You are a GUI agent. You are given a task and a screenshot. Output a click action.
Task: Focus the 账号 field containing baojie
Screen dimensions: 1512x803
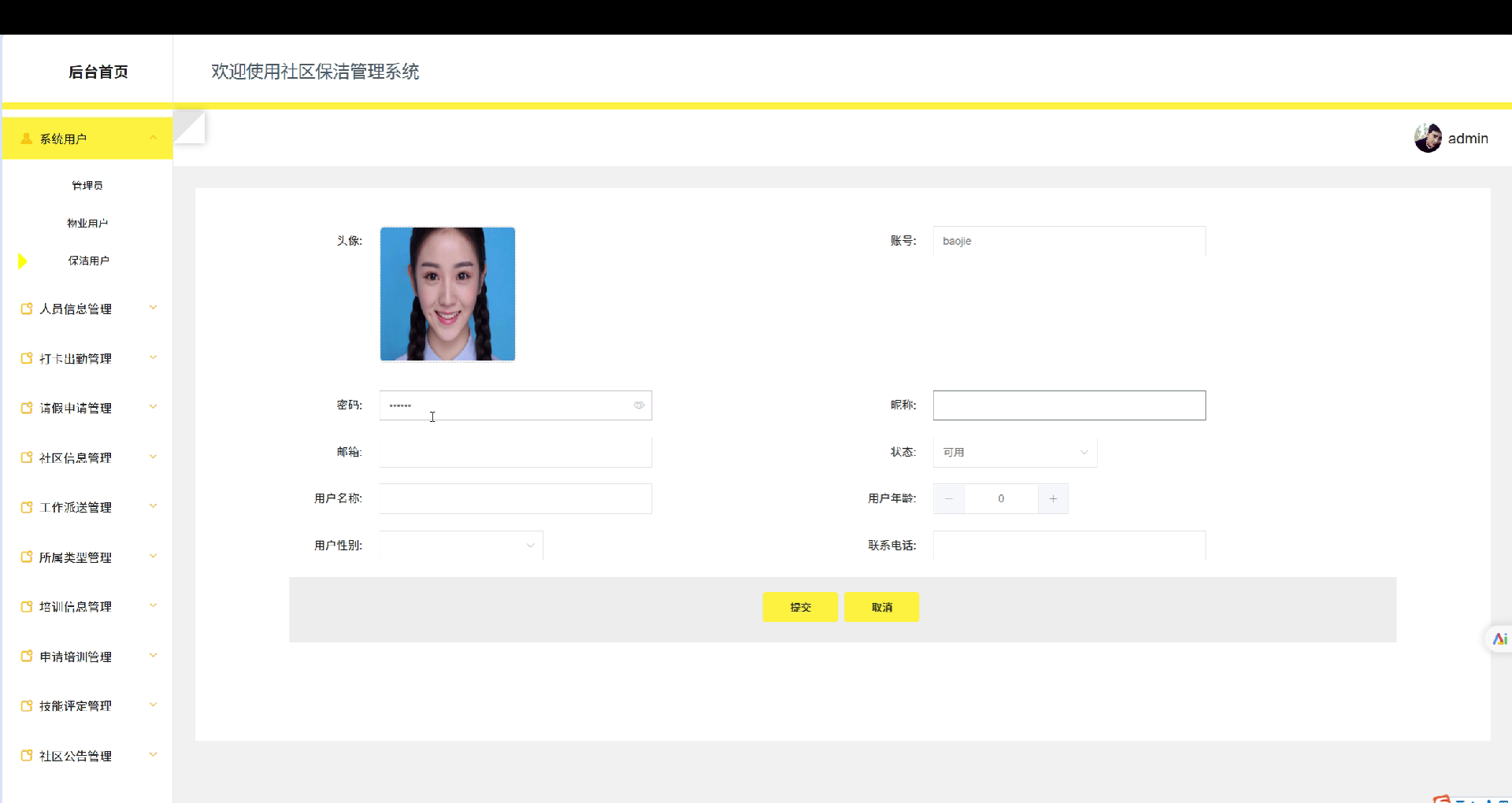click(1069, 241)
